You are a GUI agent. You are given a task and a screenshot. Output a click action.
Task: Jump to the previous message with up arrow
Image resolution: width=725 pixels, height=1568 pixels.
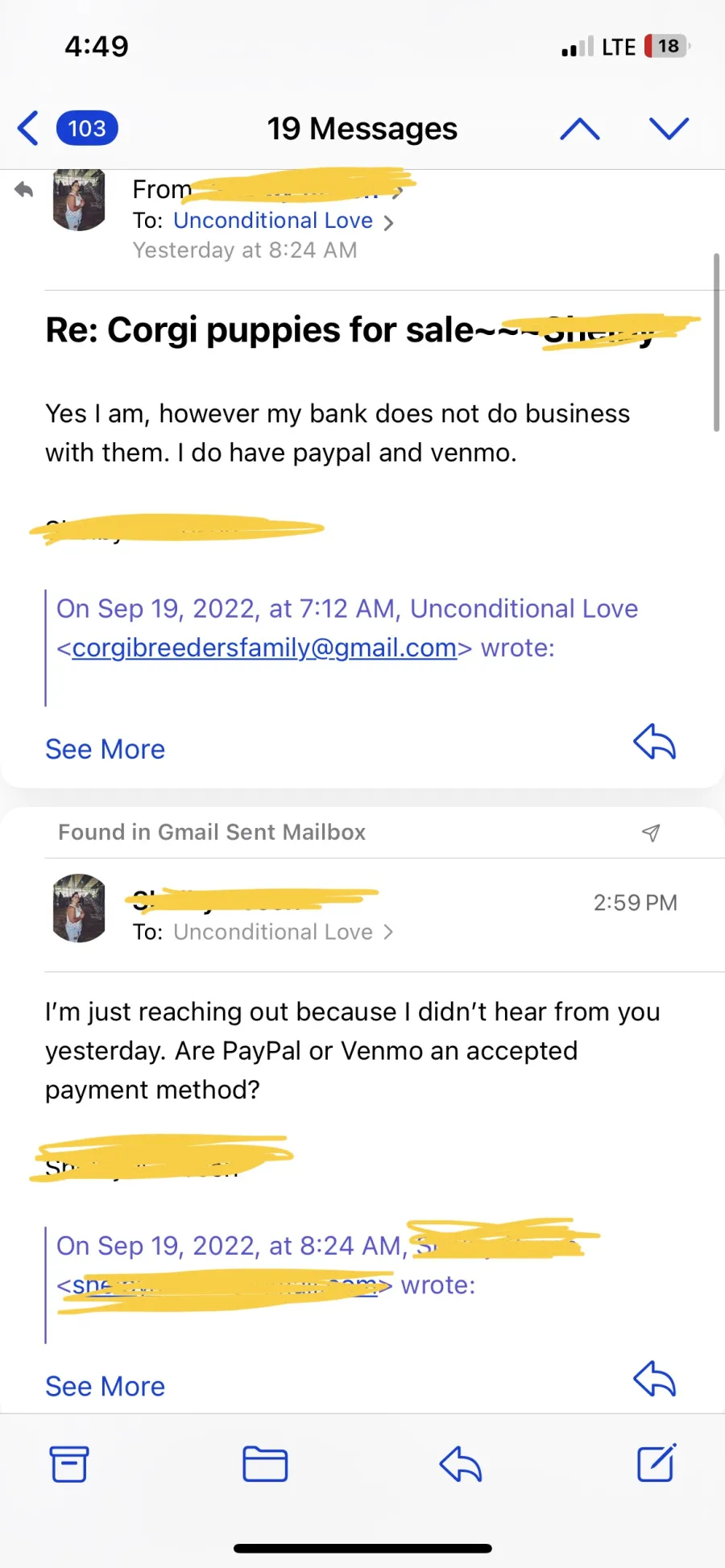click(580, 129)
